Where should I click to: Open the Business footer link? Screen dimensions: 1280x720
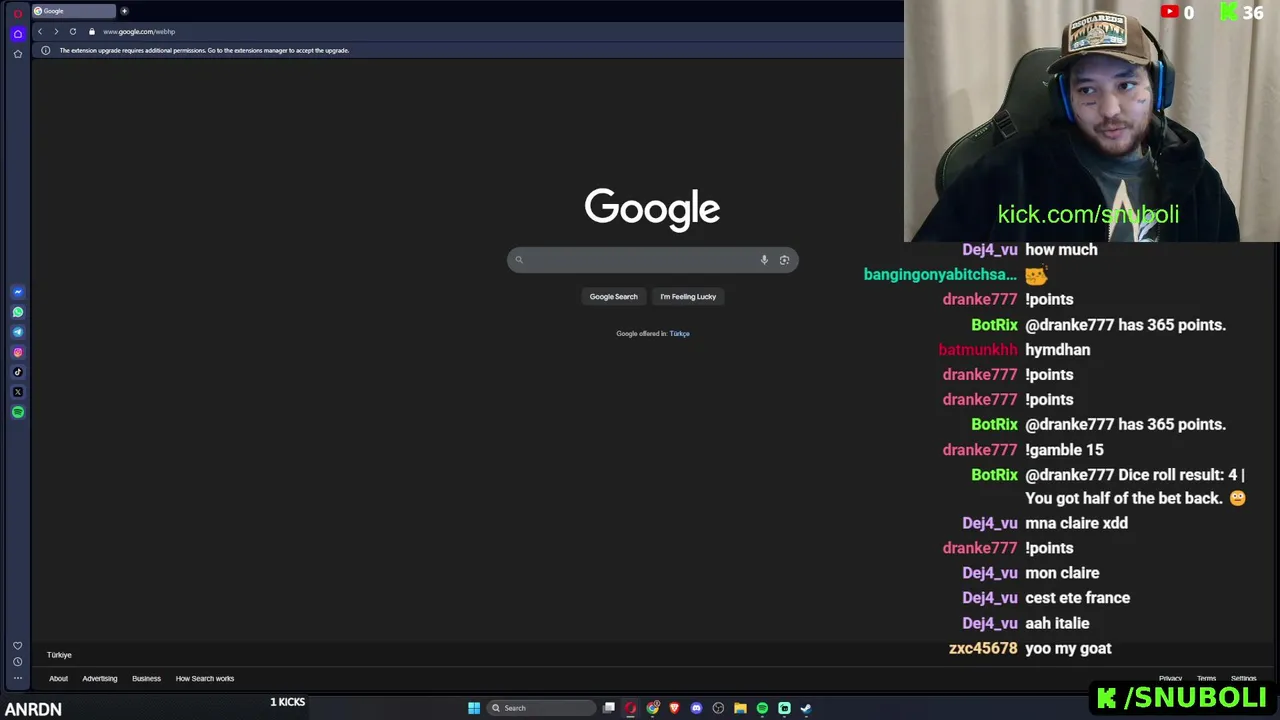(x=146, y=678)
